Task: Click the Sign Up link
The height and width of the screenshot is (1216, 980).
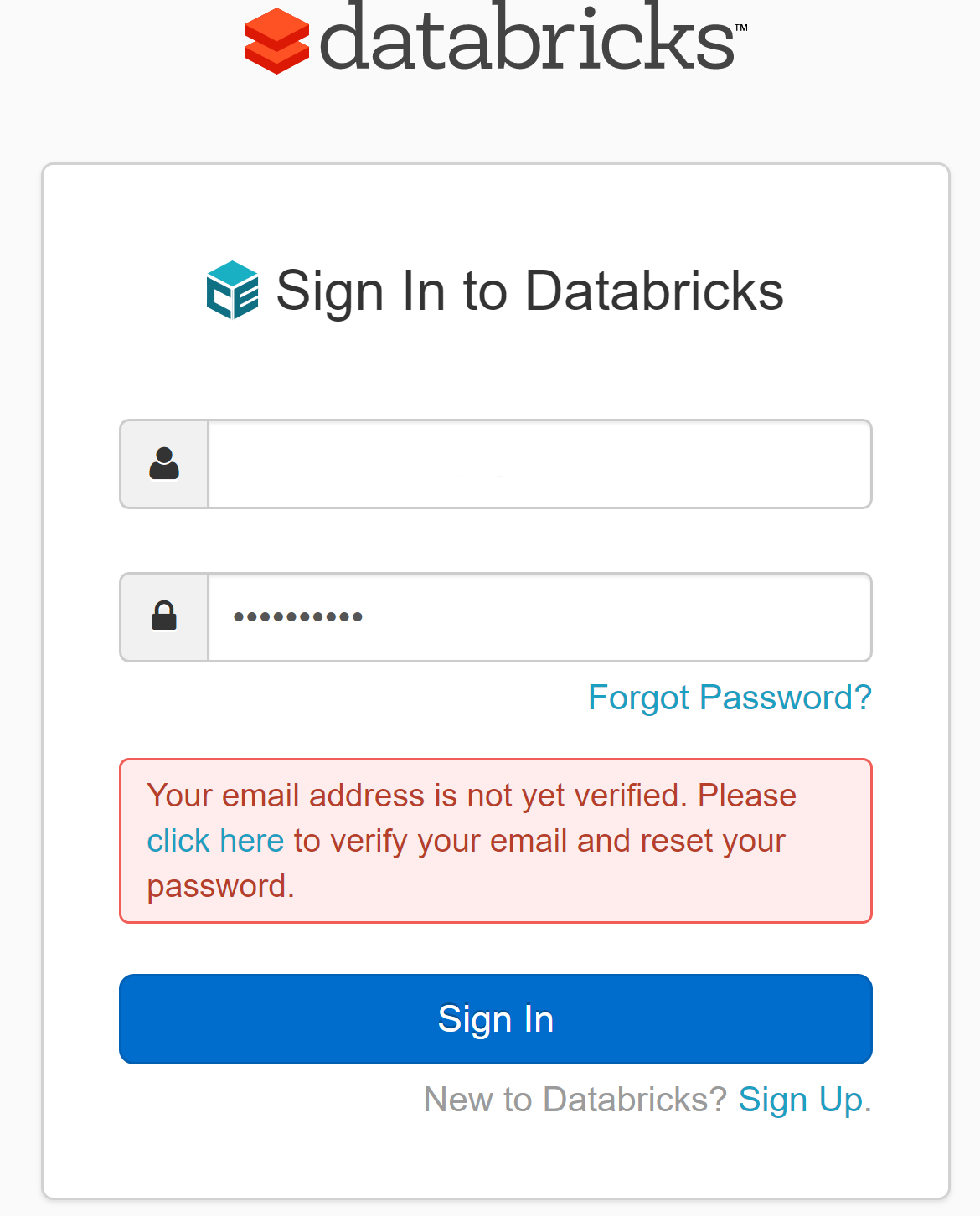Action: [x=802, y=1100]
